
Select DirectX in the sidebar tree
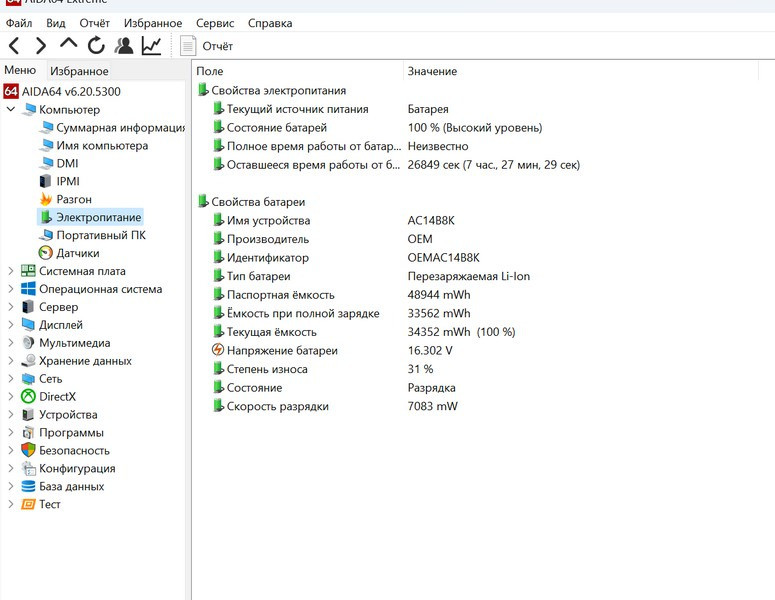(x=57, y=397)
